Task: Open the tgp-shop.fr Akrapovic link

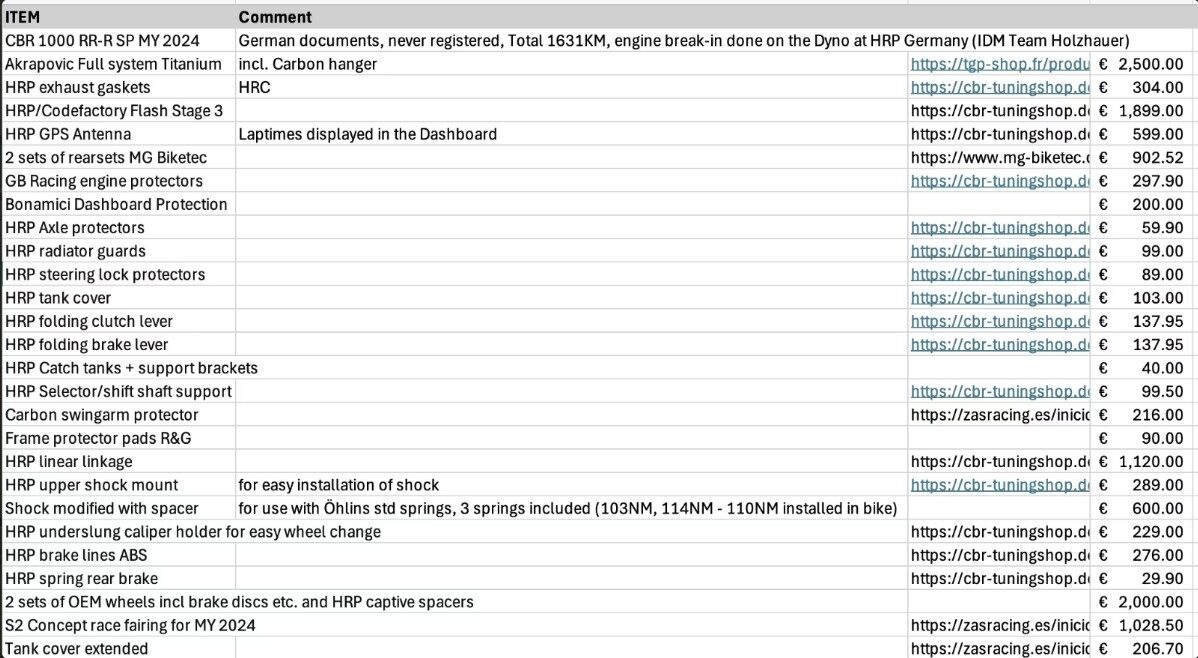Action: [999, 64]
